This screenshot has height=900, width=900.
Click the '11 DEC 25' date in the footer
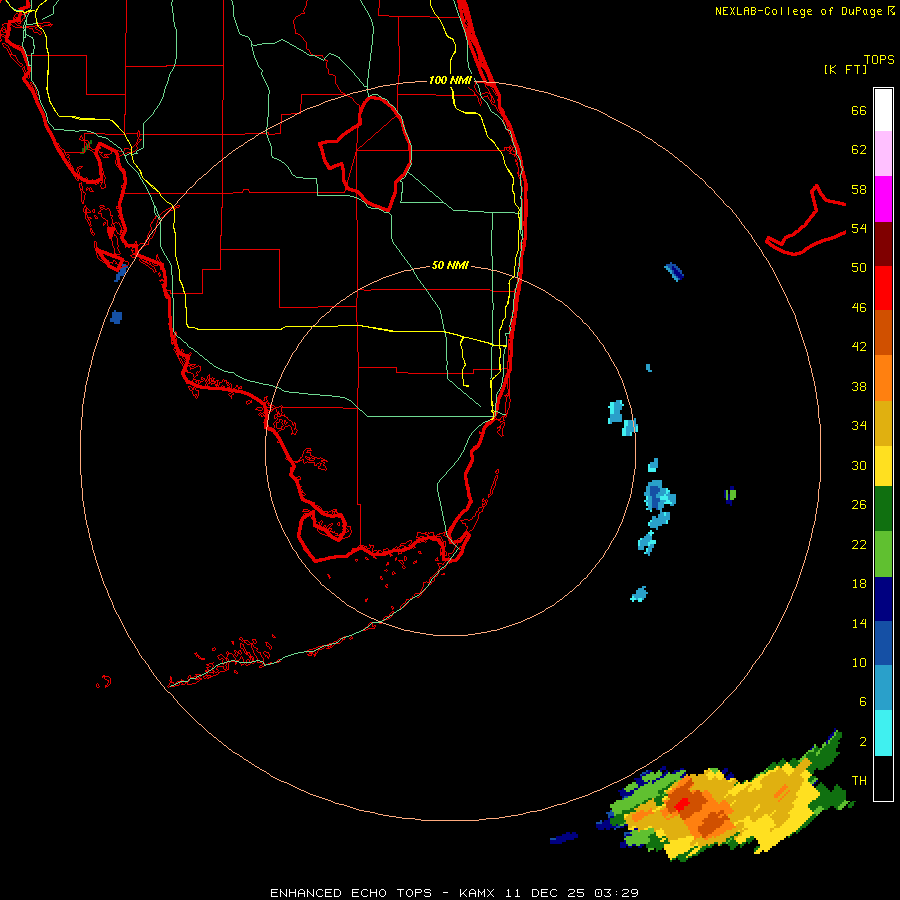coord(545,893)
